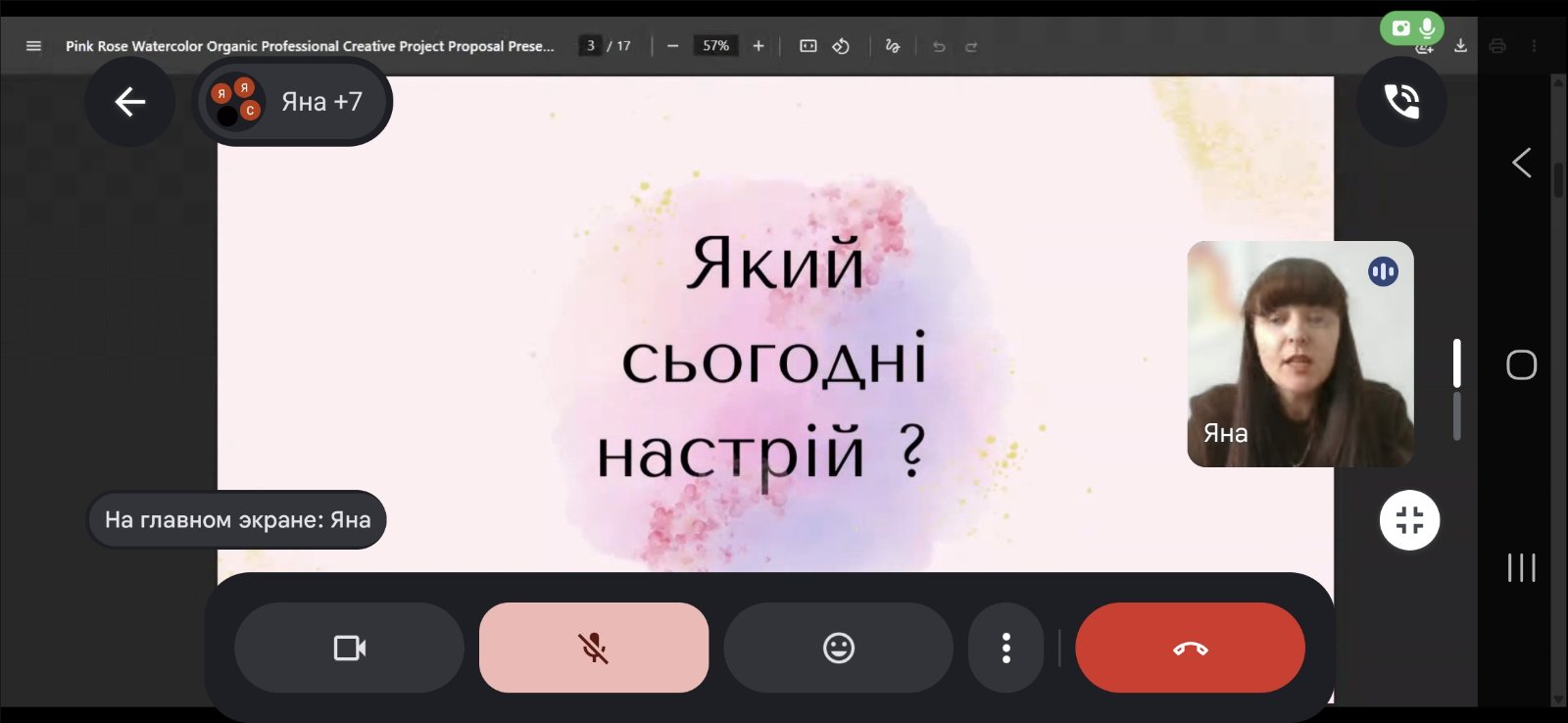Expand the side panel chevron
The width and height of the screenshot is (1568, 723).
1521,163
